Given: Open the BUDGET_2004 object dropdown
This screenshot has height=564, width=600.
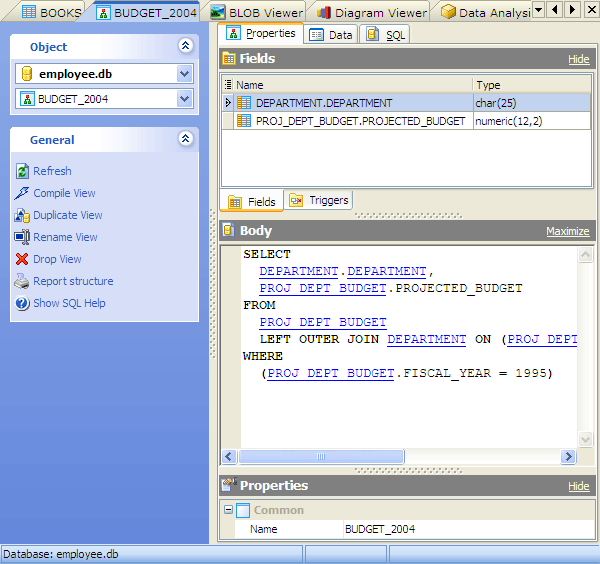Looking at the screenshot, I should point(184,99).
